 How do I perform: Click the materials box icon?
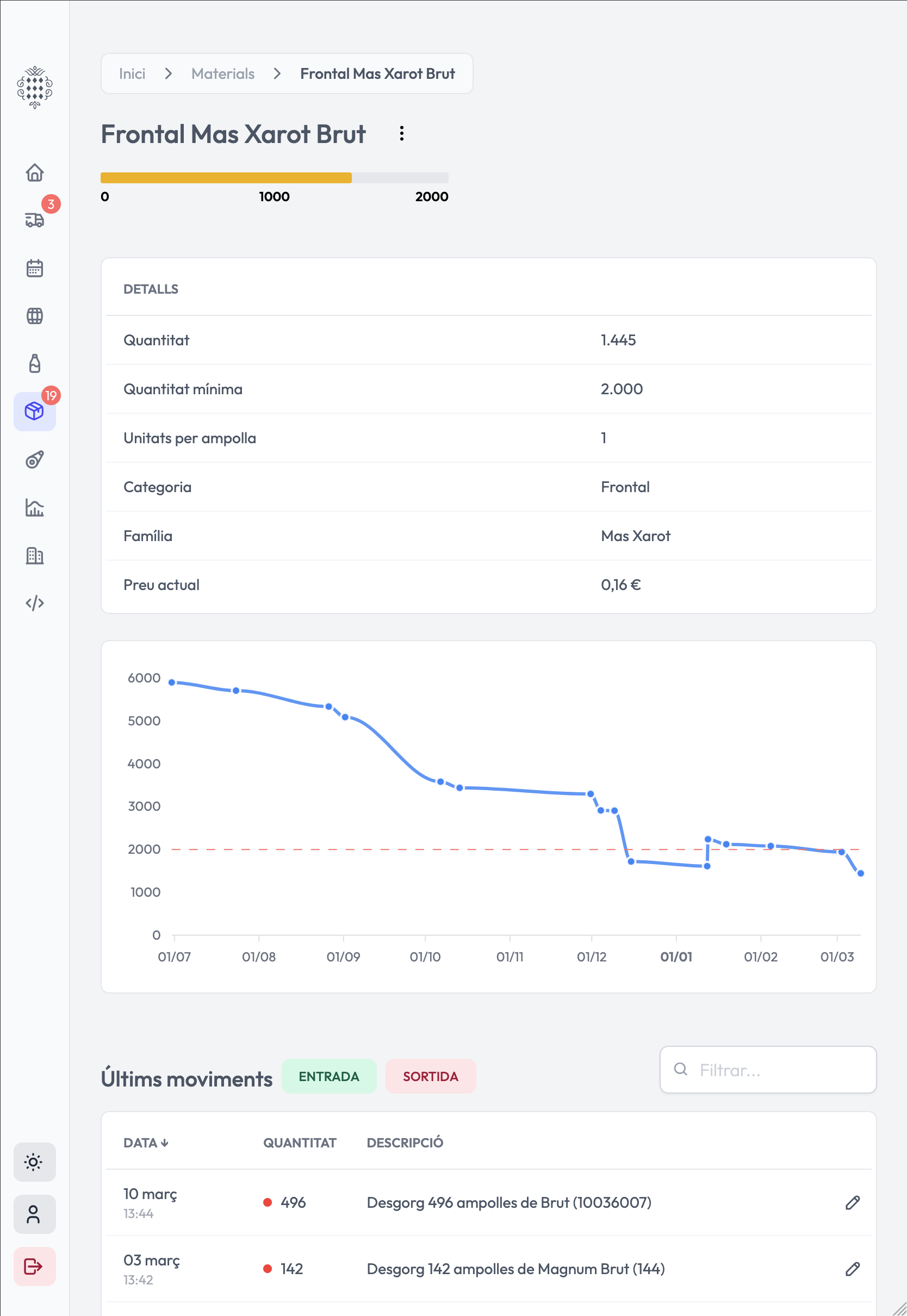pos(35,411)
